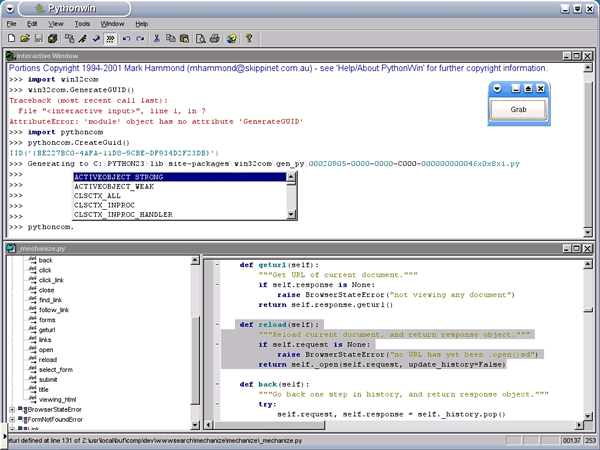Click the Help question mark icon

point(249,39)
